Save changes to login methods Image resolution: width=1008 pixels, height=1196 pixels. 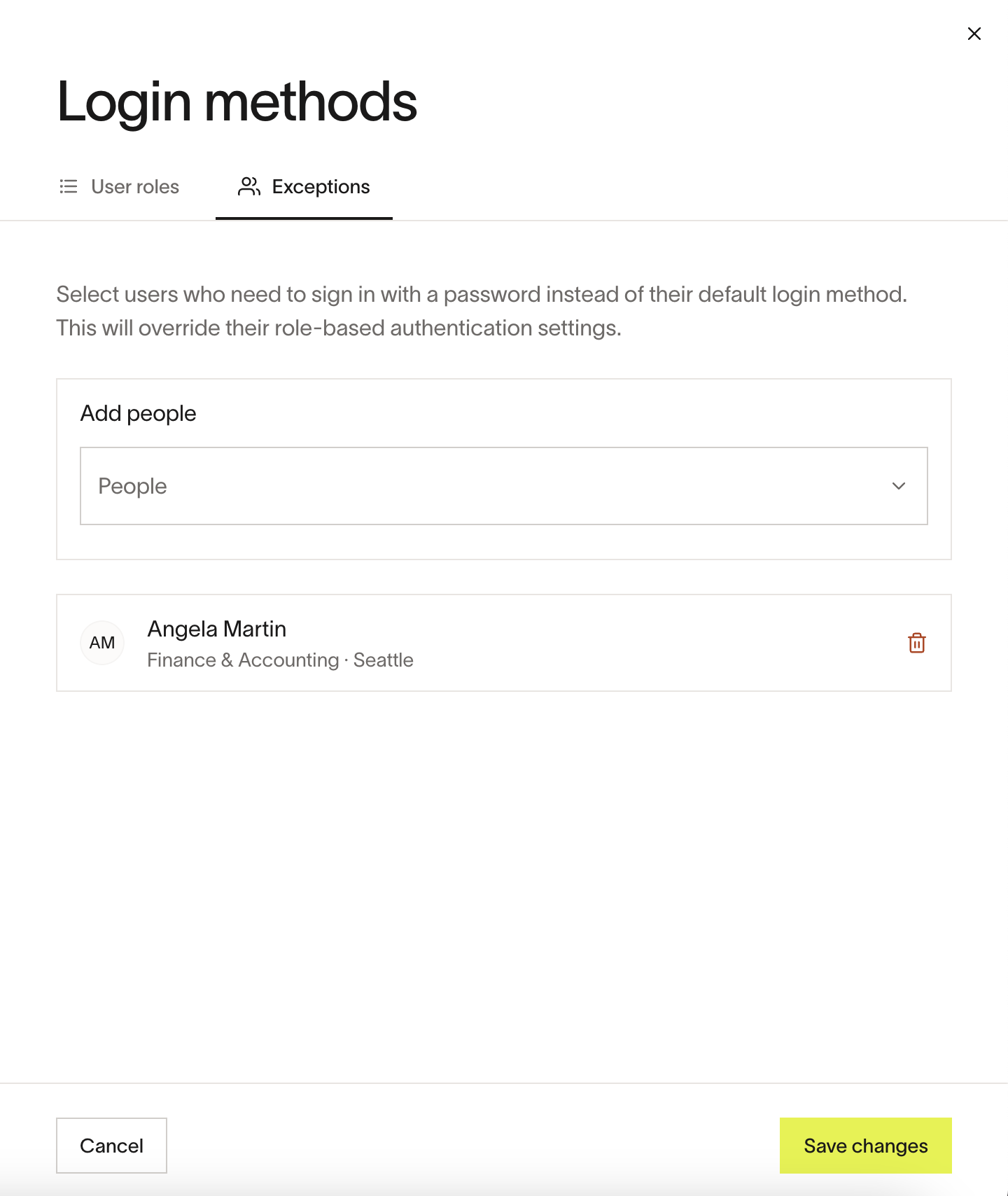coord(866,1146)
